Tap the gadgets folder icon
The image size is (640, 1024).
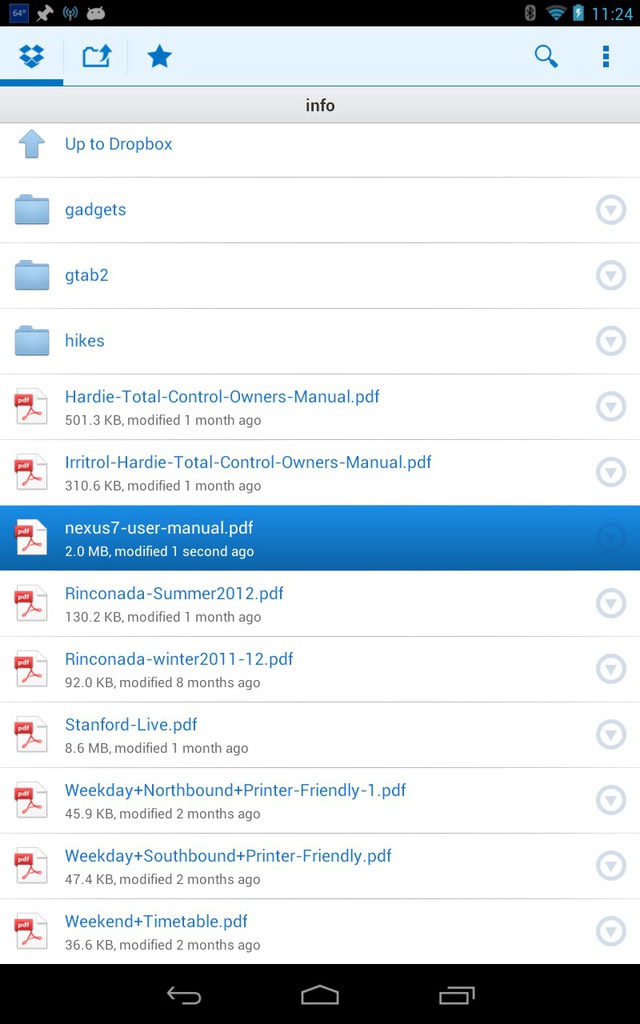pyautogui.click(x=32, y=210)
